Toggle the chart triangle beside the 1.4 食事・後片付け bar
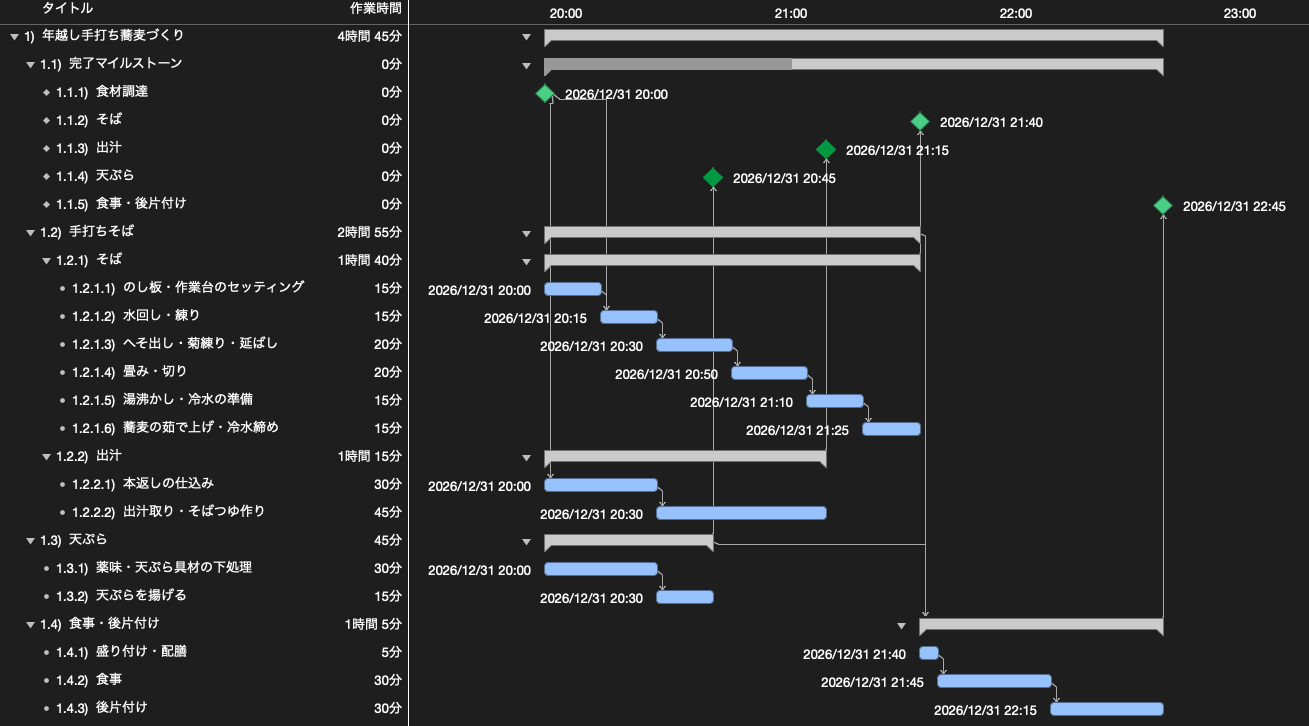The width and height of the screenshot is (1309, 726). tap(901, 626)
